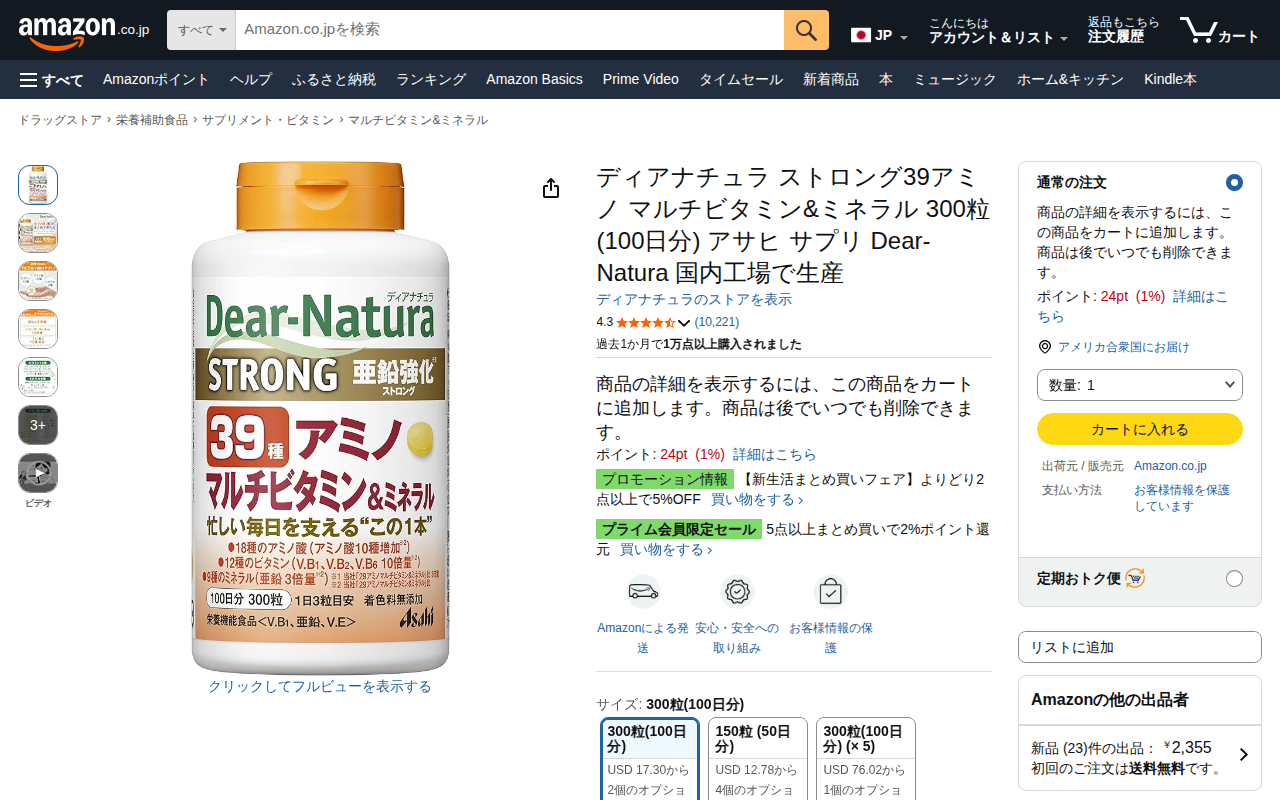
Task: Open the マルチビタミン&ミネラル breadcrumb
Action: coord(418,120)
